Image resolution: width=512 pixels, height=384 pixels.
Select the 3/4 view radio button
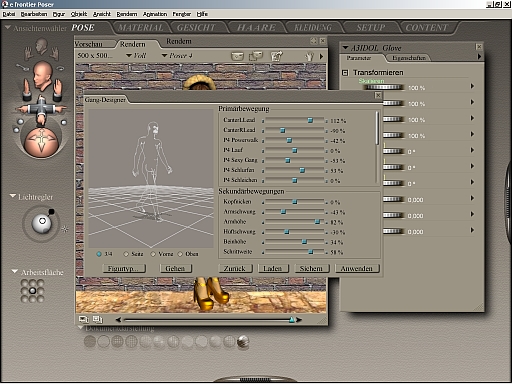[x=99, y=254]
